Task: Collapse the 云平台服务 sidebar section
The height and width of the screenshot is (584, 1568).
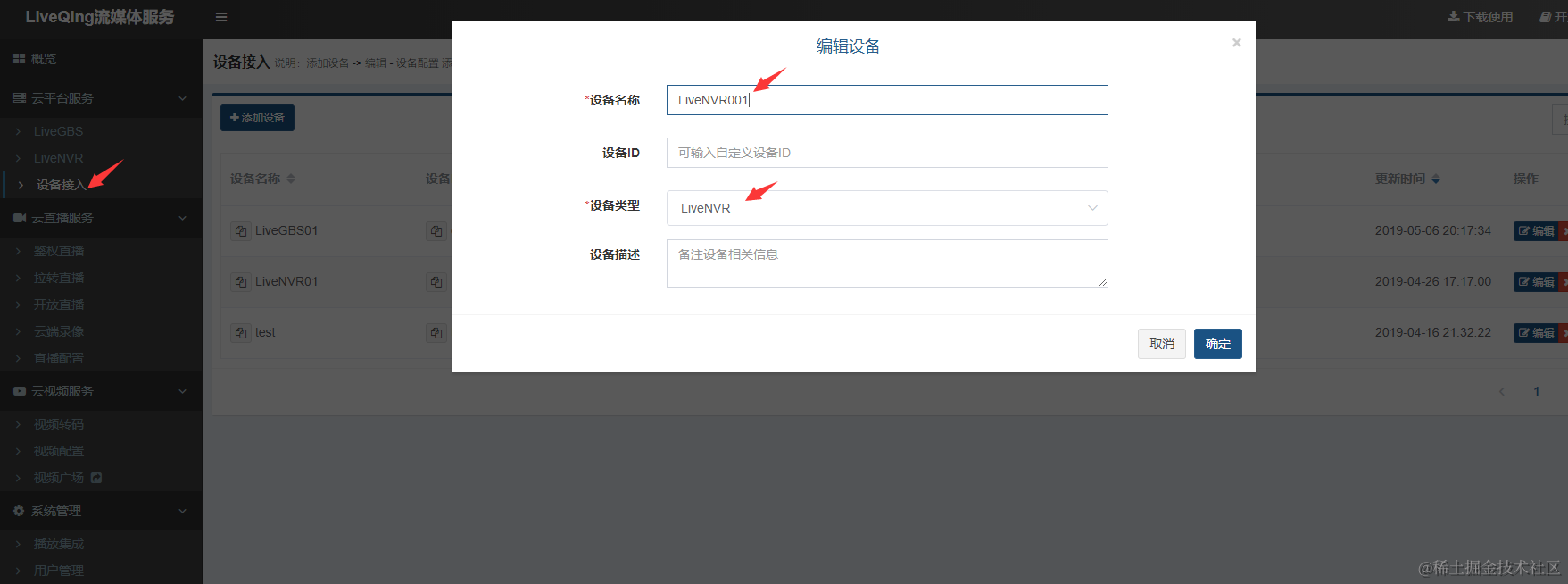Action: (101, 98)
